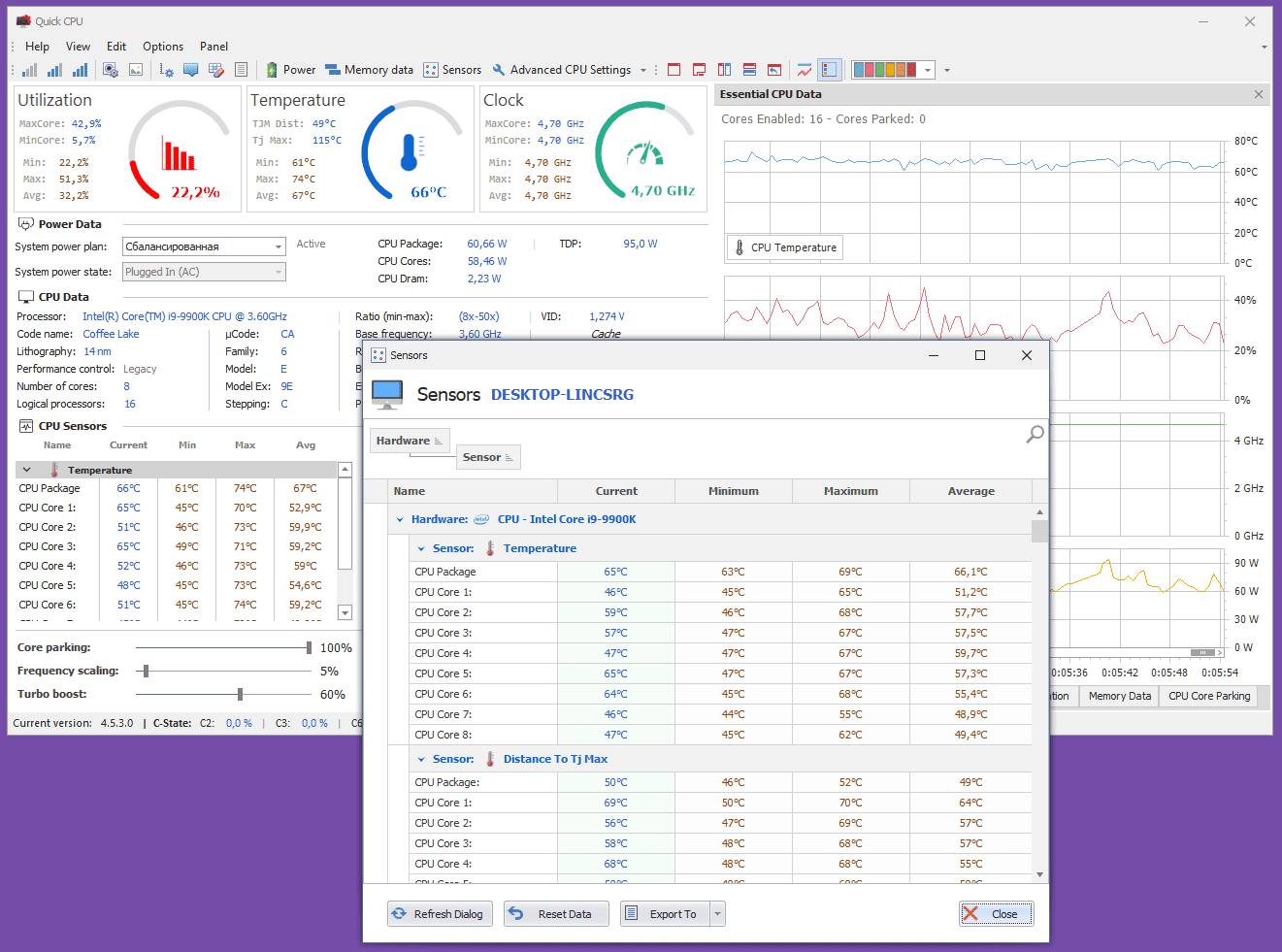Click the red chart graph toolbar icon

[805, 70]
